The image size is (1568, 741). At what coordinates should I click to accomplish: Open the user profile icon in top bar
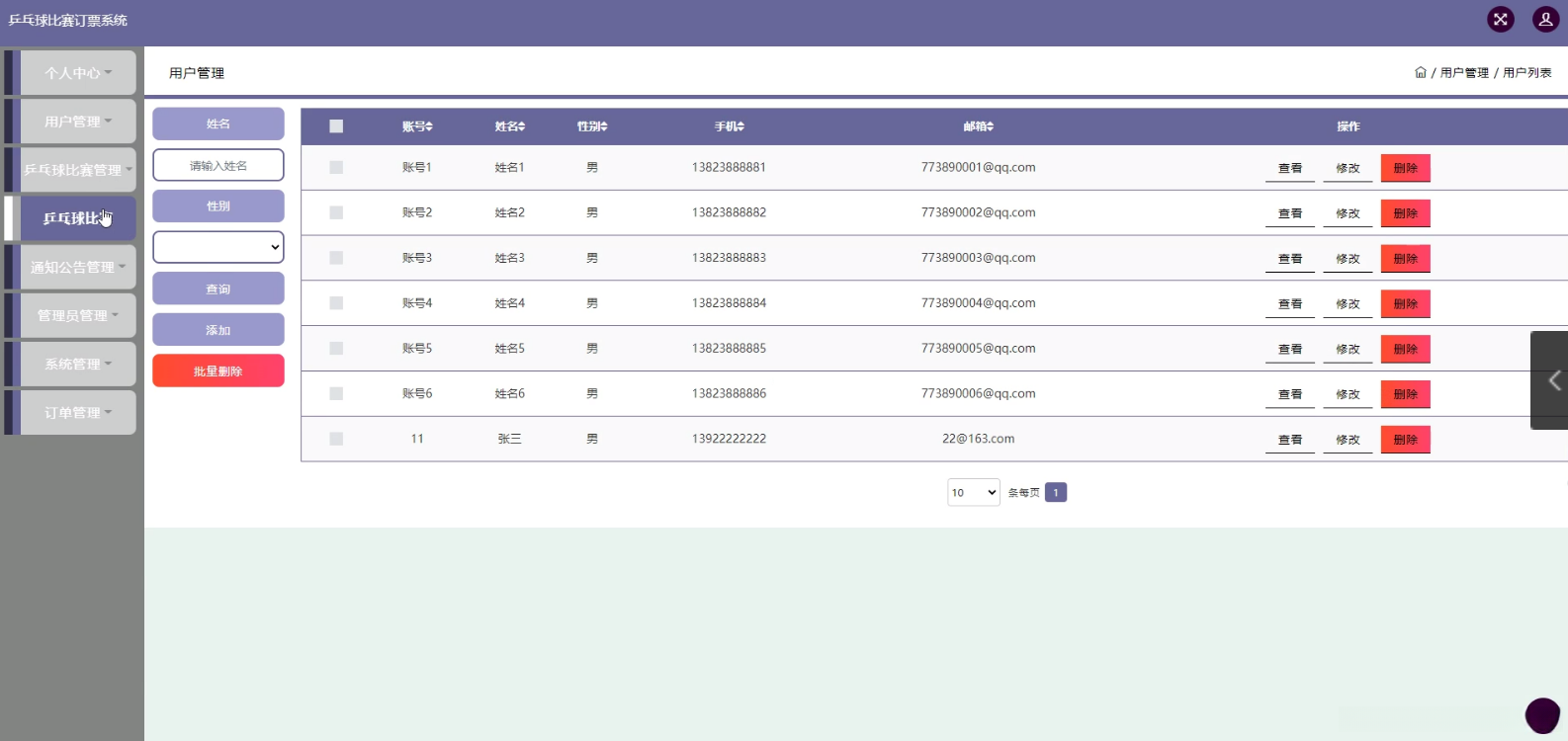tap(1546, 20)
